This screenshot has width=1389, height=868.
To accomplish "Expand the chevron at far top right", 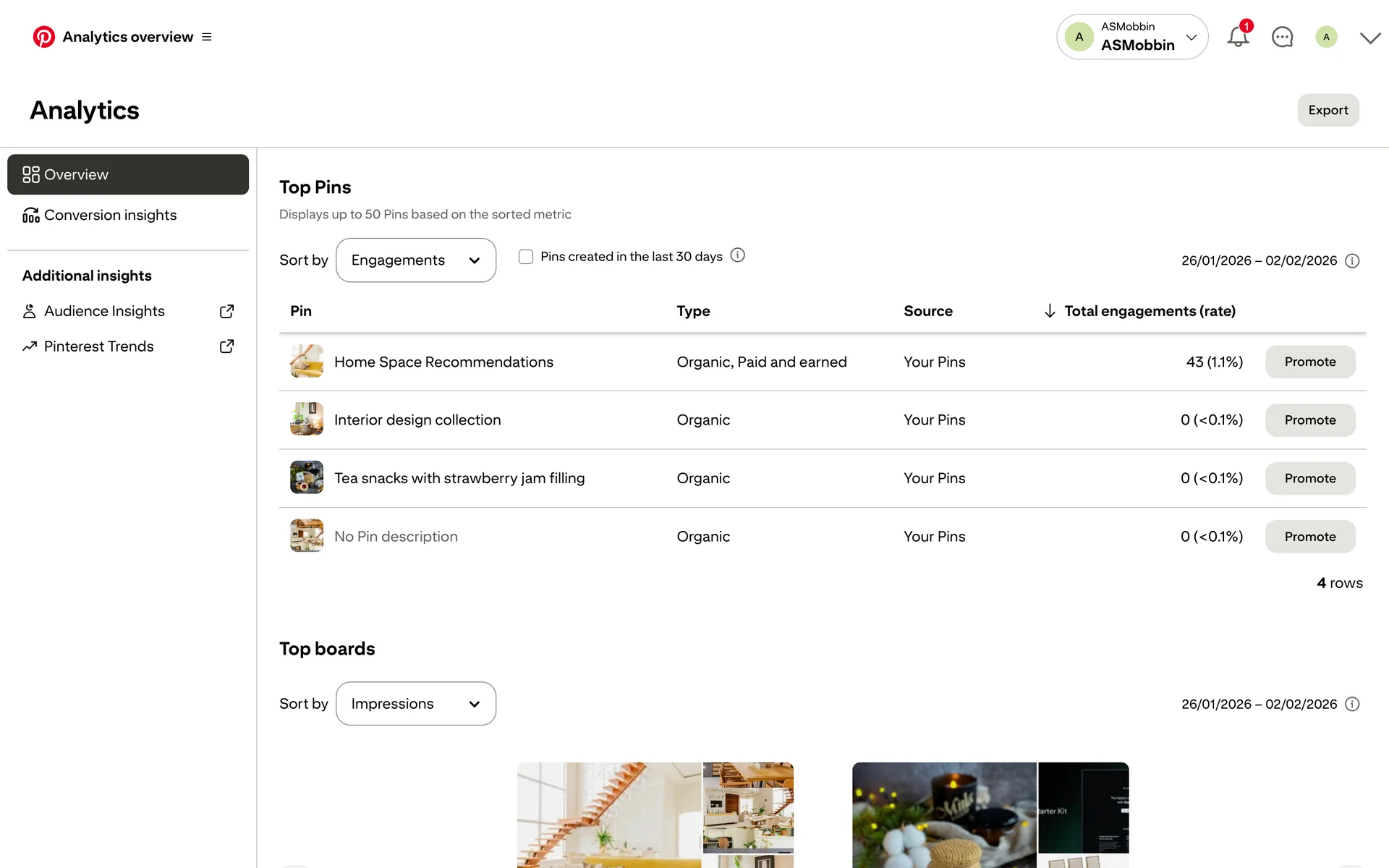I will [1370, 38].
